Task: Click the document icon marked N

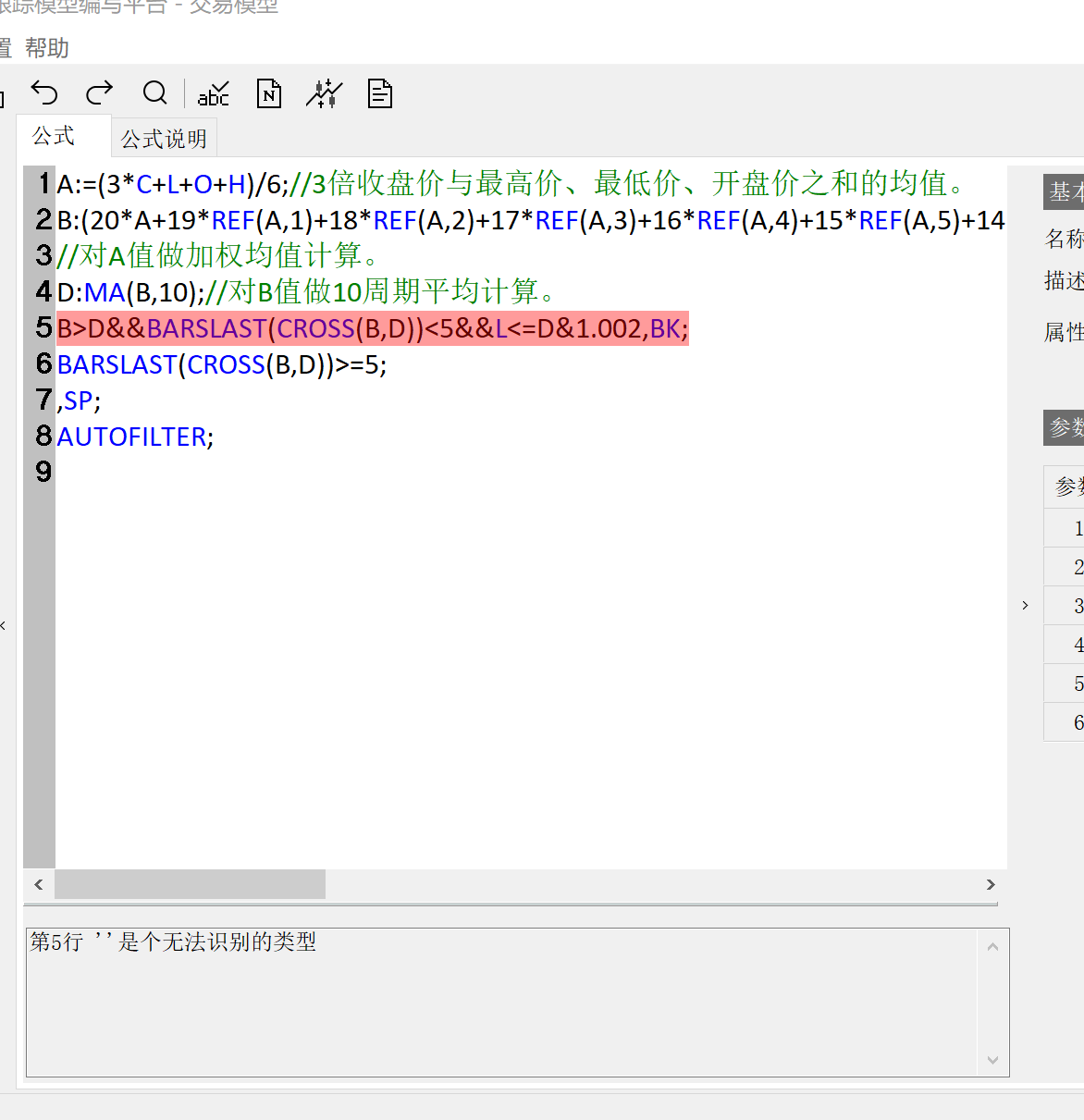Action: (x=269, y=93)
